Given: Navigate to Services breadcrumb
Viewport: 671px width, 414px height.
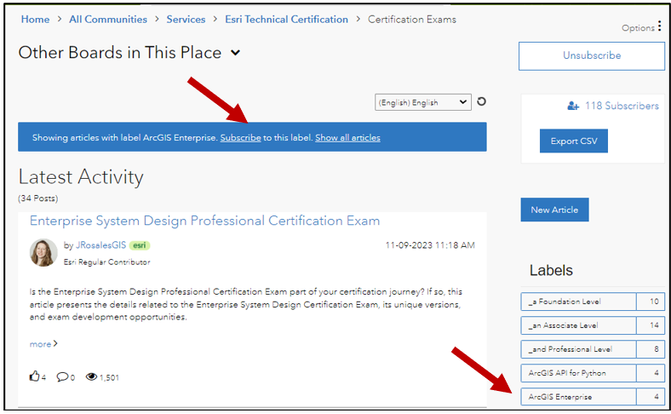Looking at the screenshot, I should [x=186, y=19].
